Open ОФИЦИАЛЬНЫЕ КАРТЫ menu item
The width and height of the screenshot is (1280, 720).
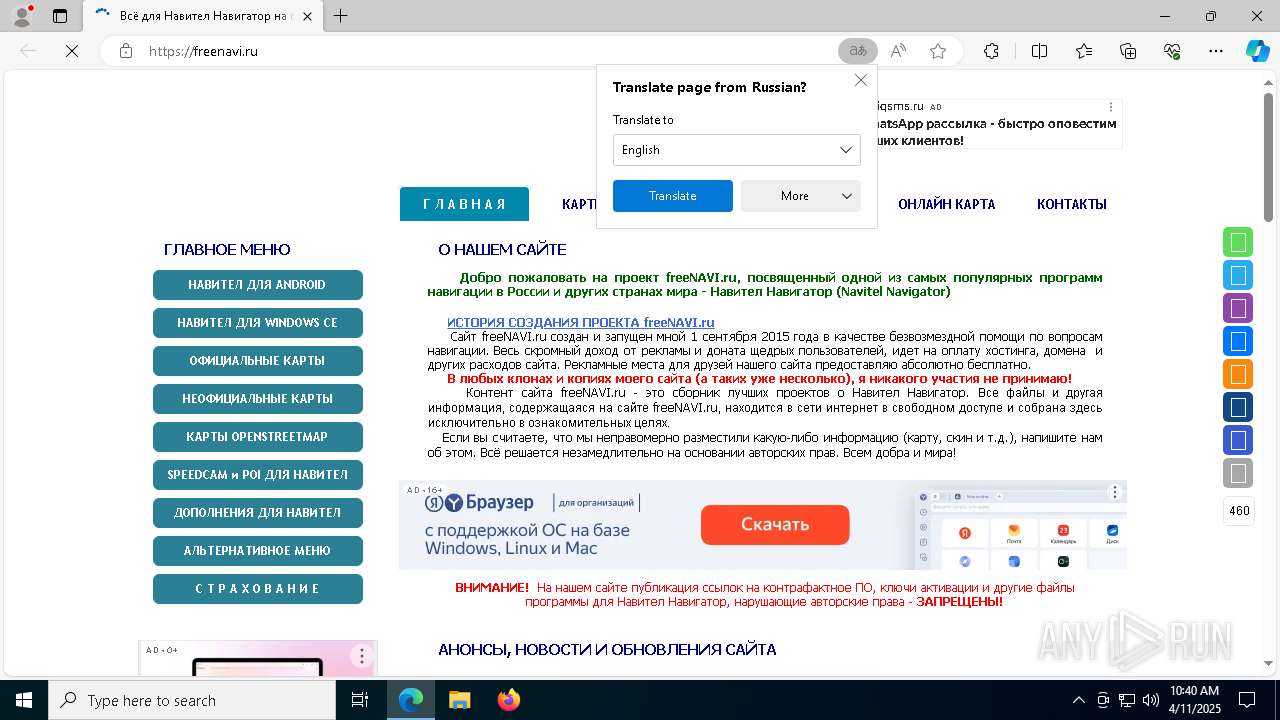tap(258, 361)
